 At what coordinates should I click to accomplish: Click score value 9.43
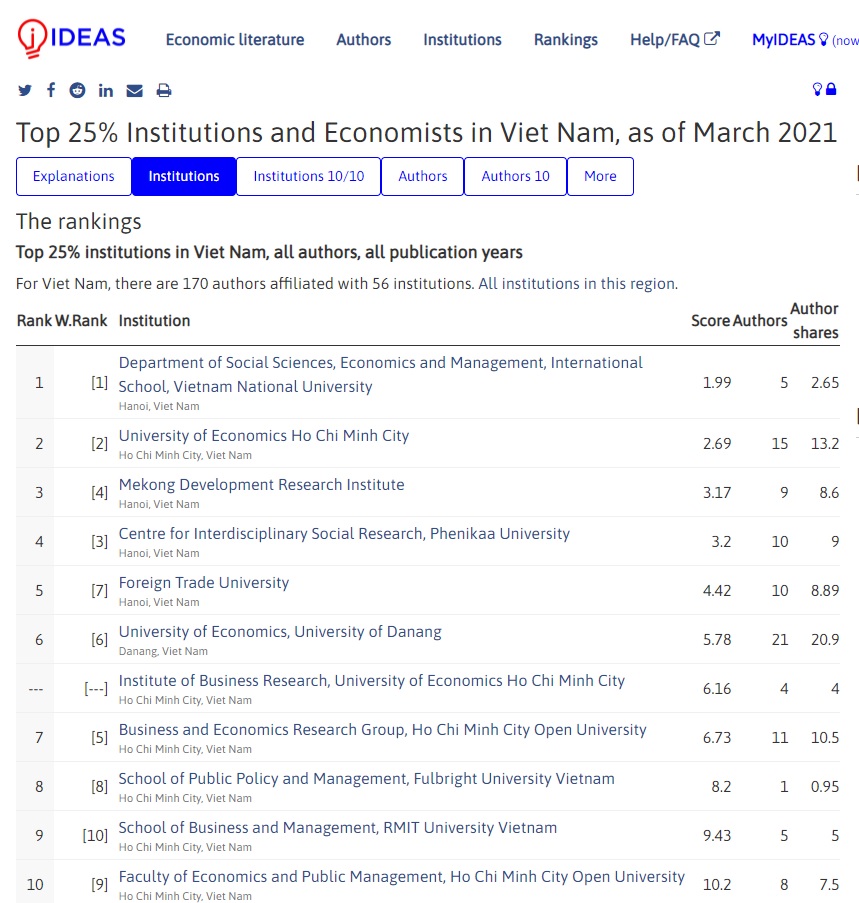tap(717, 836)
